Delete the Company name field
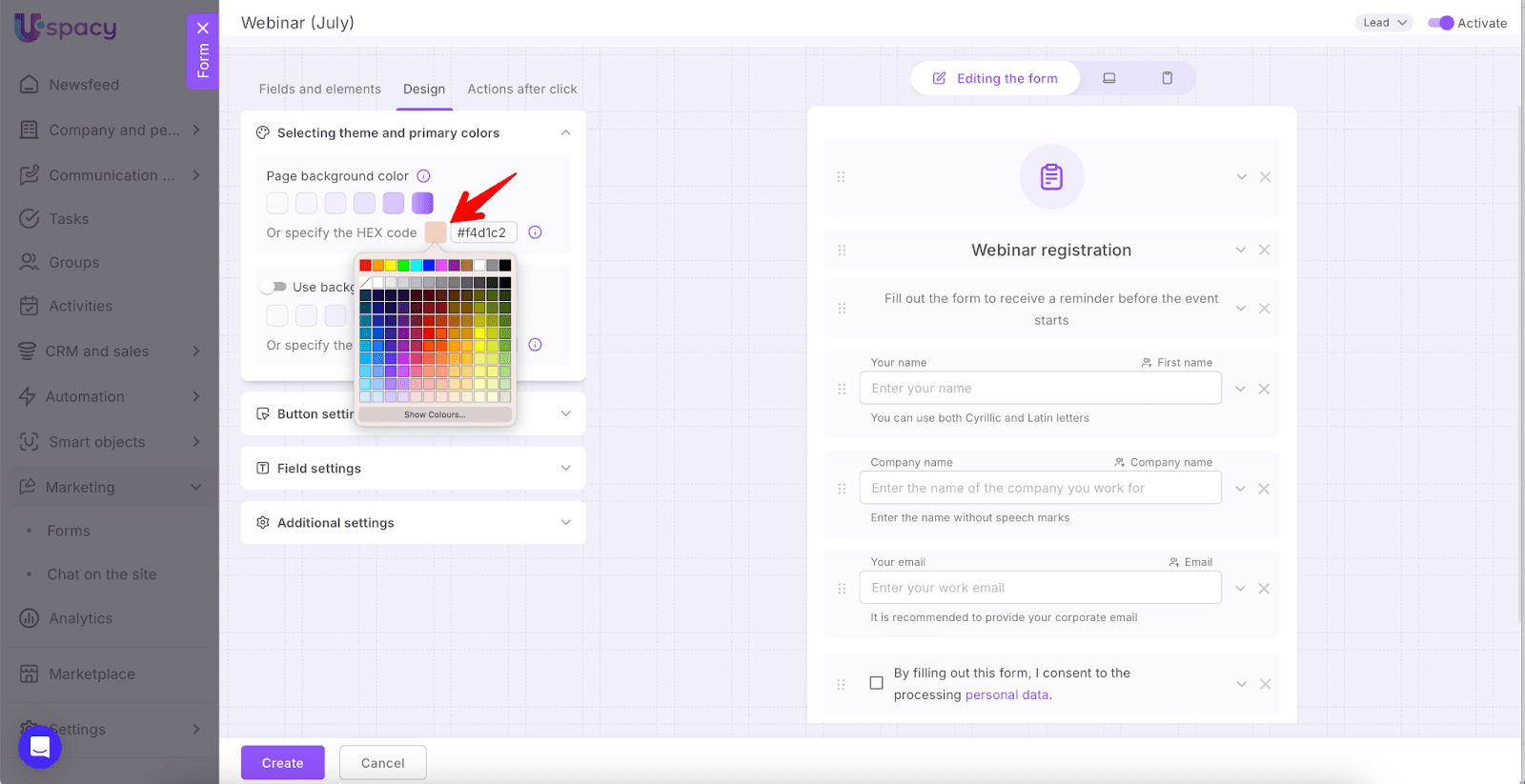Image resolution: width=1525 pixels, height=784 pixels. pyautogui.click(x=1264, y=489)
